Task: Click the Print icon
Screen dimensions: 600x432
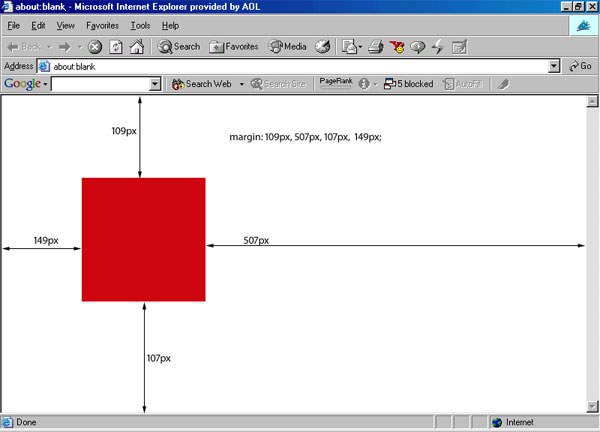Action: click(376, 46)
